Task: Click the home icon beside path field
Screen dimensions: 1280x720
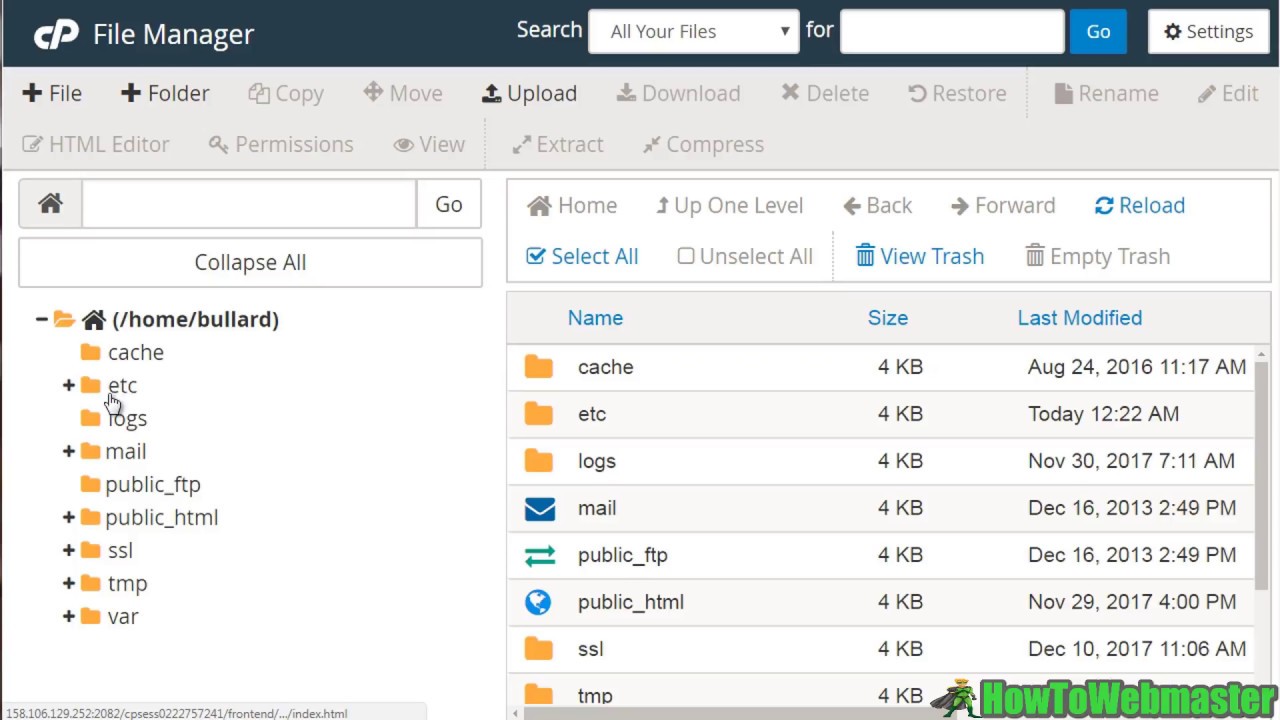Action: tap(50, 204)
